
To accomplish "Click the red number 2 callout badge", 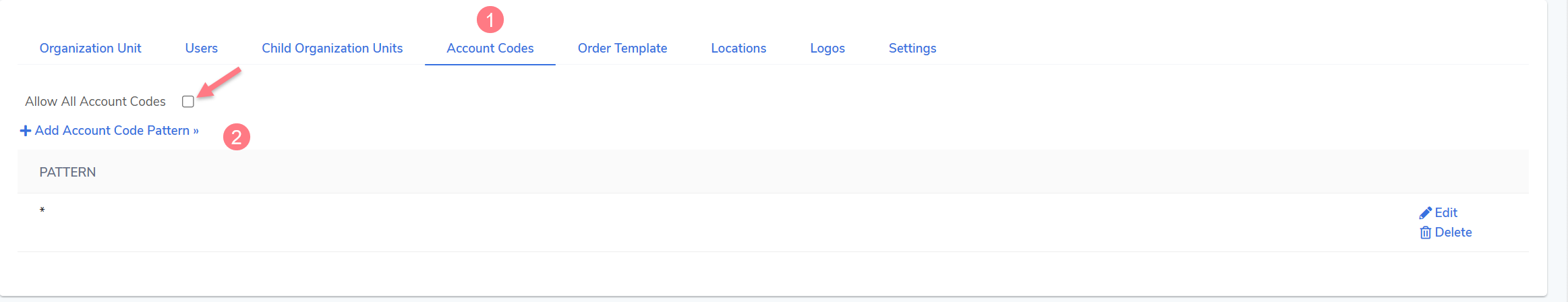I will pyautogui.click(x=237, y=138).
